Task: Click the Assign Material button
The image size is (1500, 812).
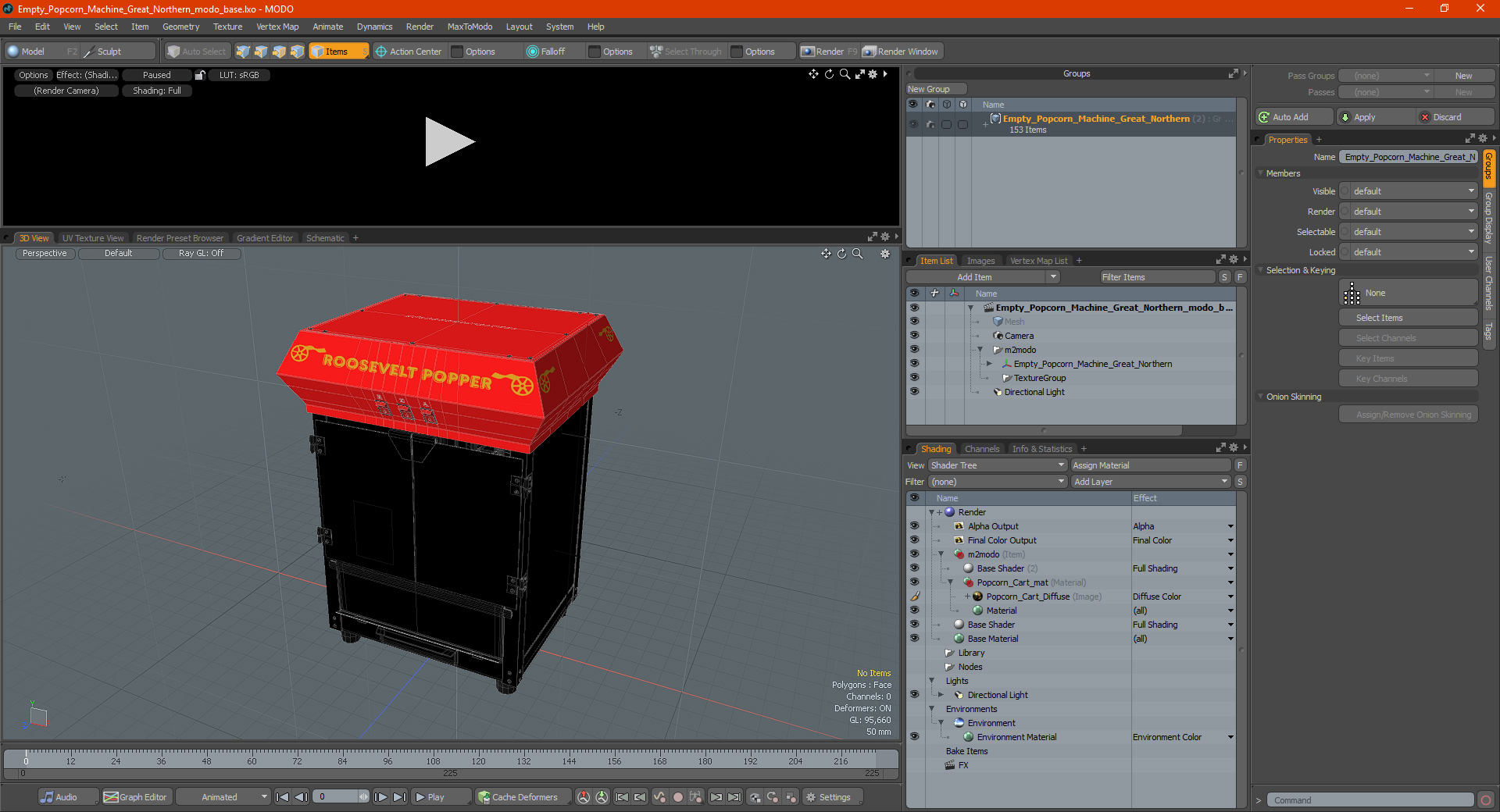Action: click(x=1151, y=465)
